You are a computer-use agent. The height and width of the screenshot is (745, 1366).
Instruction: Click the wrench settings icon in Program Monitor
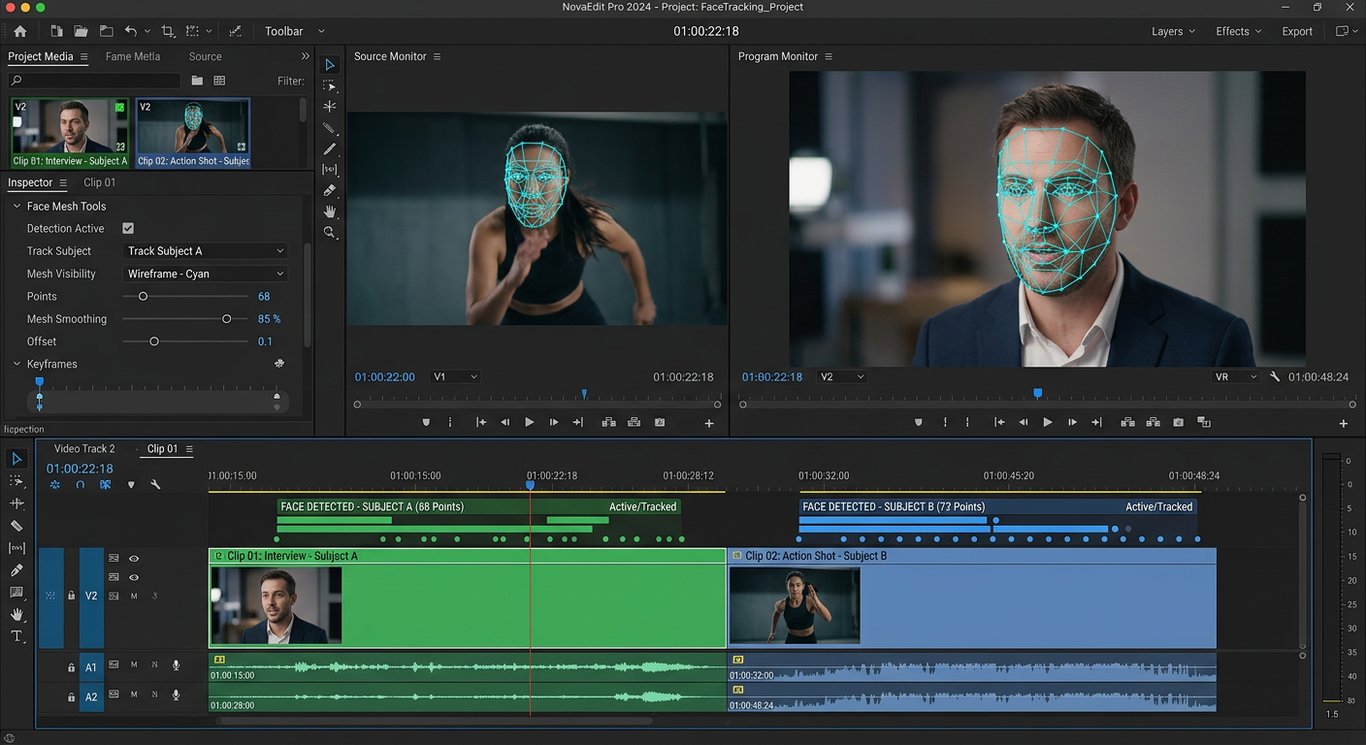click(1275, 377)
